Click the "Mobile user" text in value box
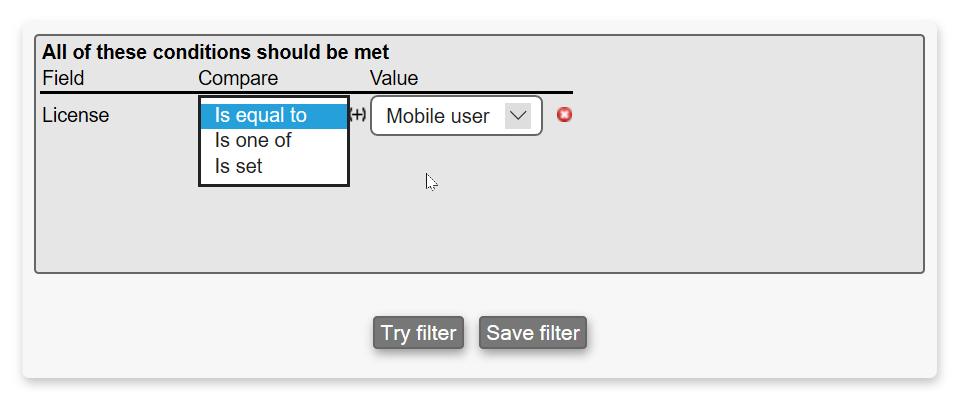This screenshot has width=959, height=393. pos(438,116)
